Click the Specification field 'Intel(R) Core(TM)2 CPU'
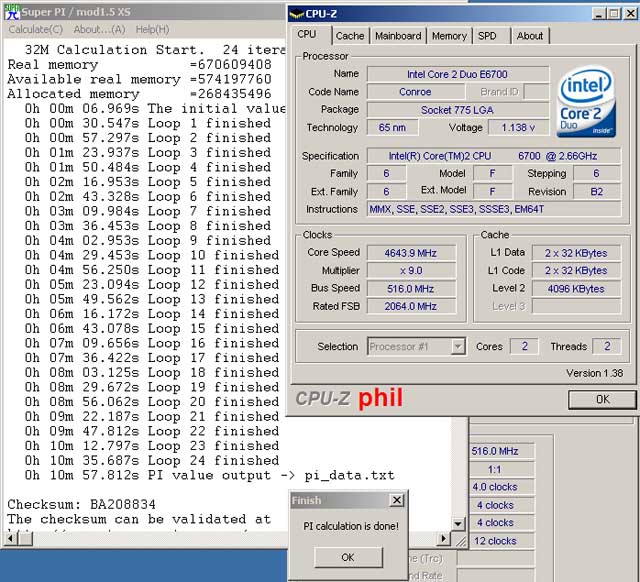The image size is (640, 582). [494, 156]
